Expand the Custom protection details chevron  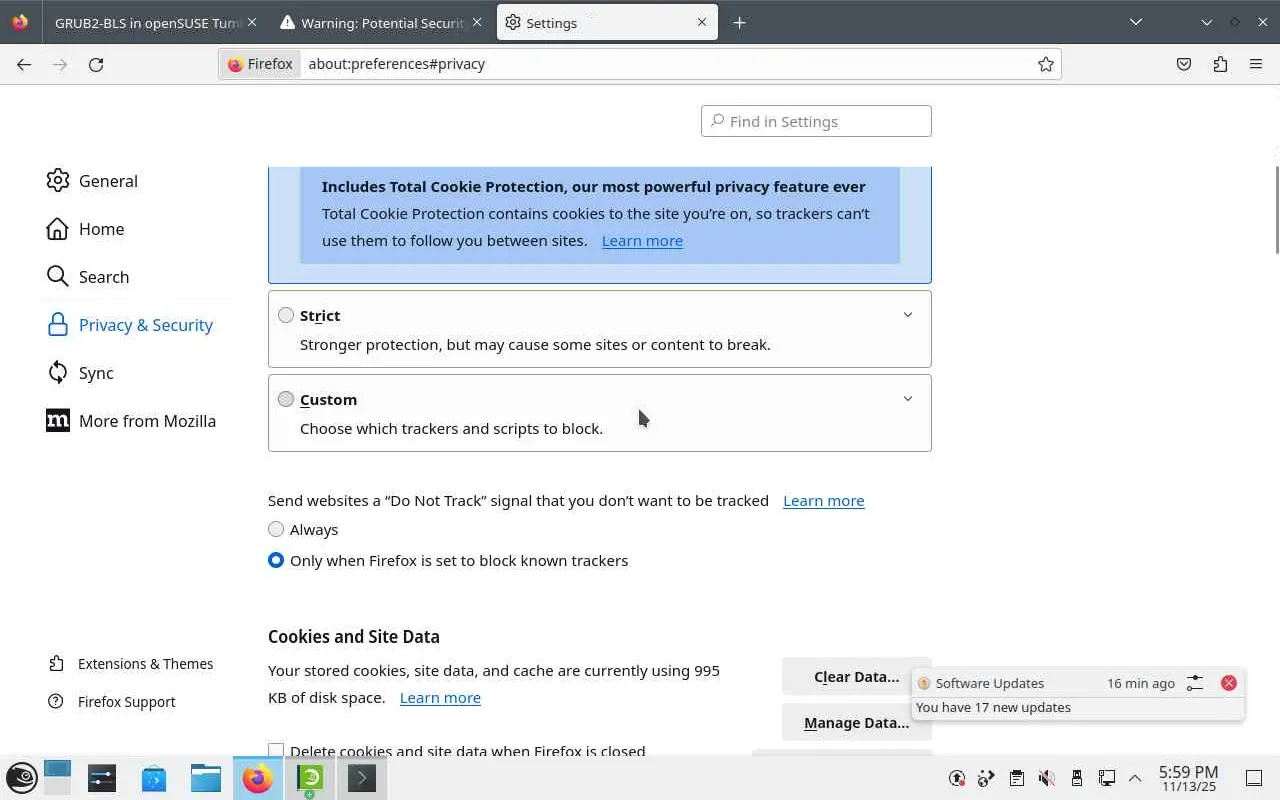click(907, 399)
